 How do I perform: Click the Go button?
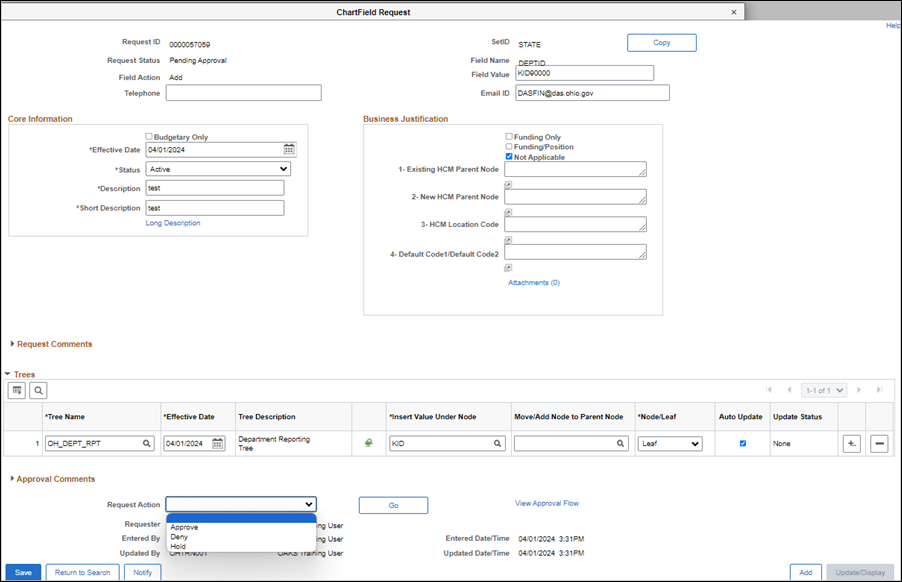[393, 506]
